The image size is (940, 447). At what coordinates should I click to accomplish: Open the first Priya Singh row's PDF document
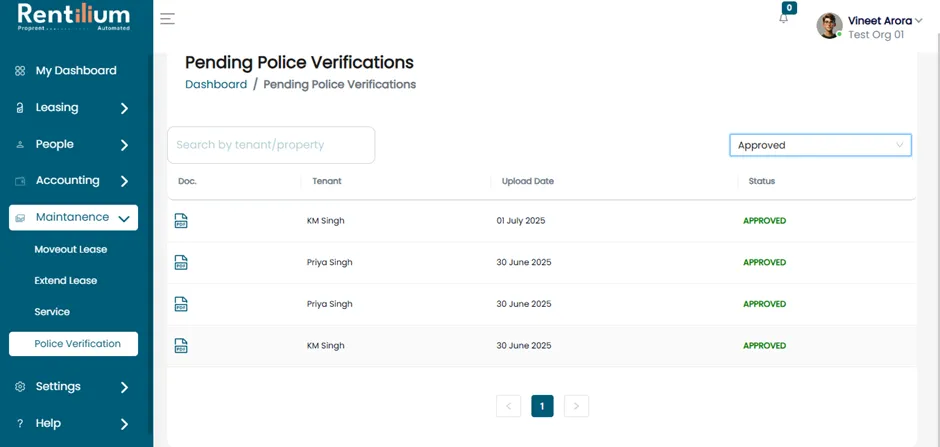(181, 262)
